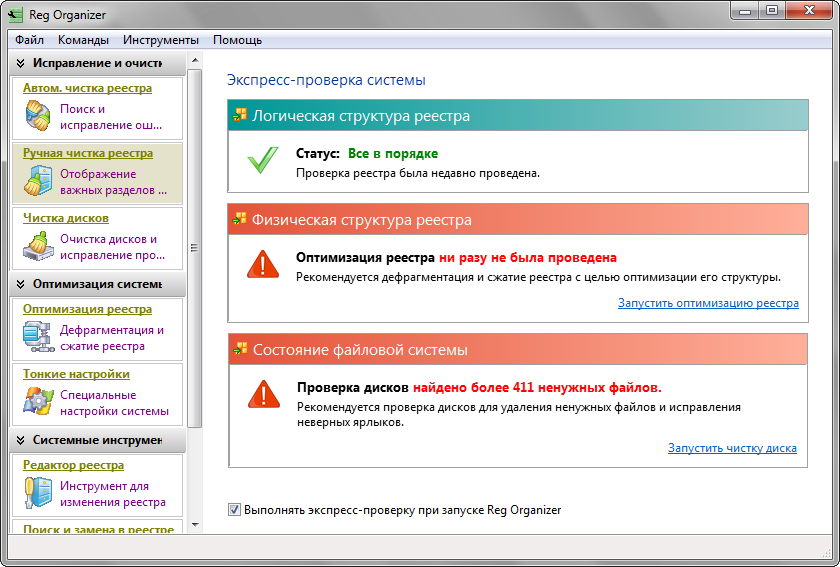
Task: Click Состояние файловой системы header
Action: coord(518,349)
